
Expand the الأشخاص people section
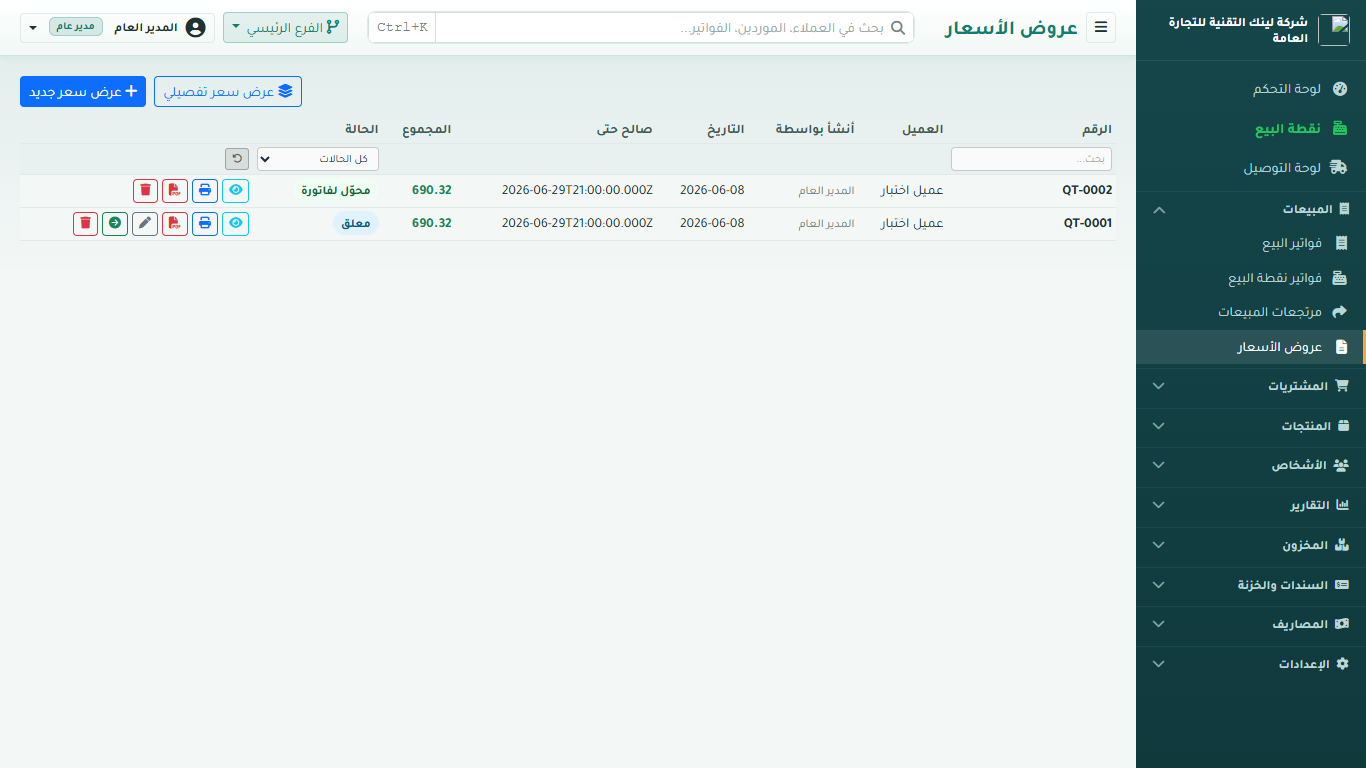[1251, 465]
